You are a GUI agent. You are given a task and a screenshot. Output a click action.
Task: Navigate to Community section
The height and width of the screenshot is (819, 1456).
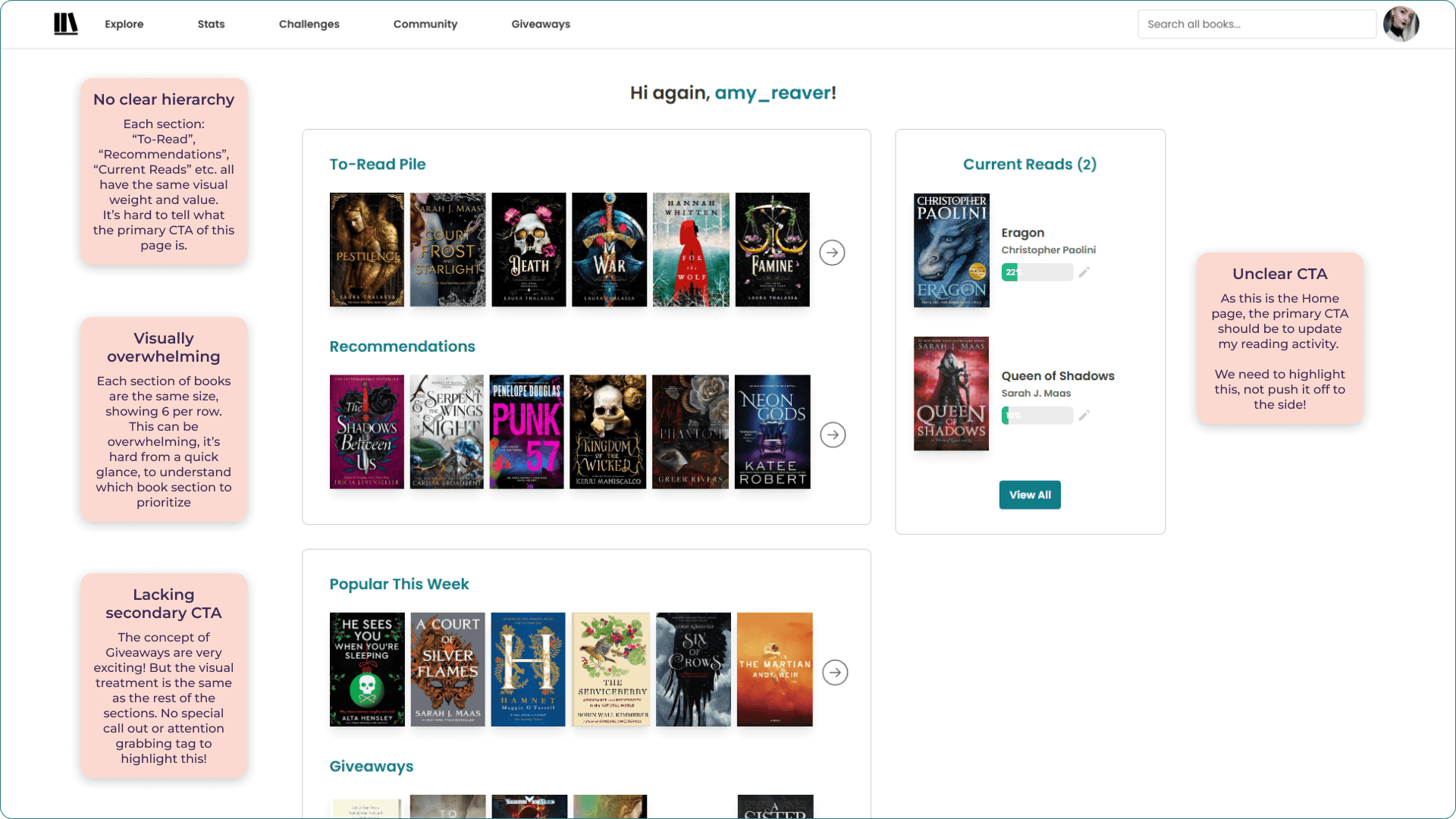(x=425, y=24)
